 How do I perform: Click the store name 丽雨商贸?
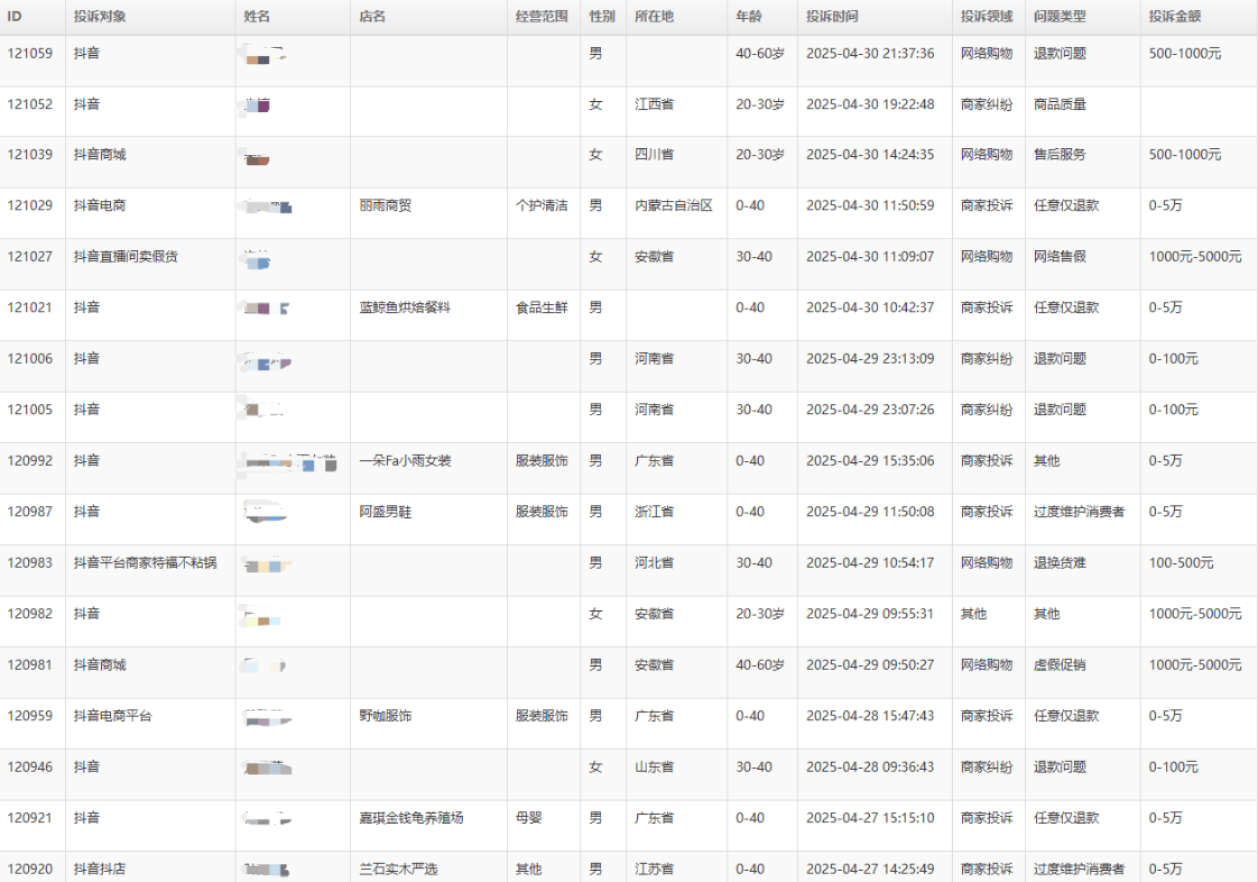(385, 206)
